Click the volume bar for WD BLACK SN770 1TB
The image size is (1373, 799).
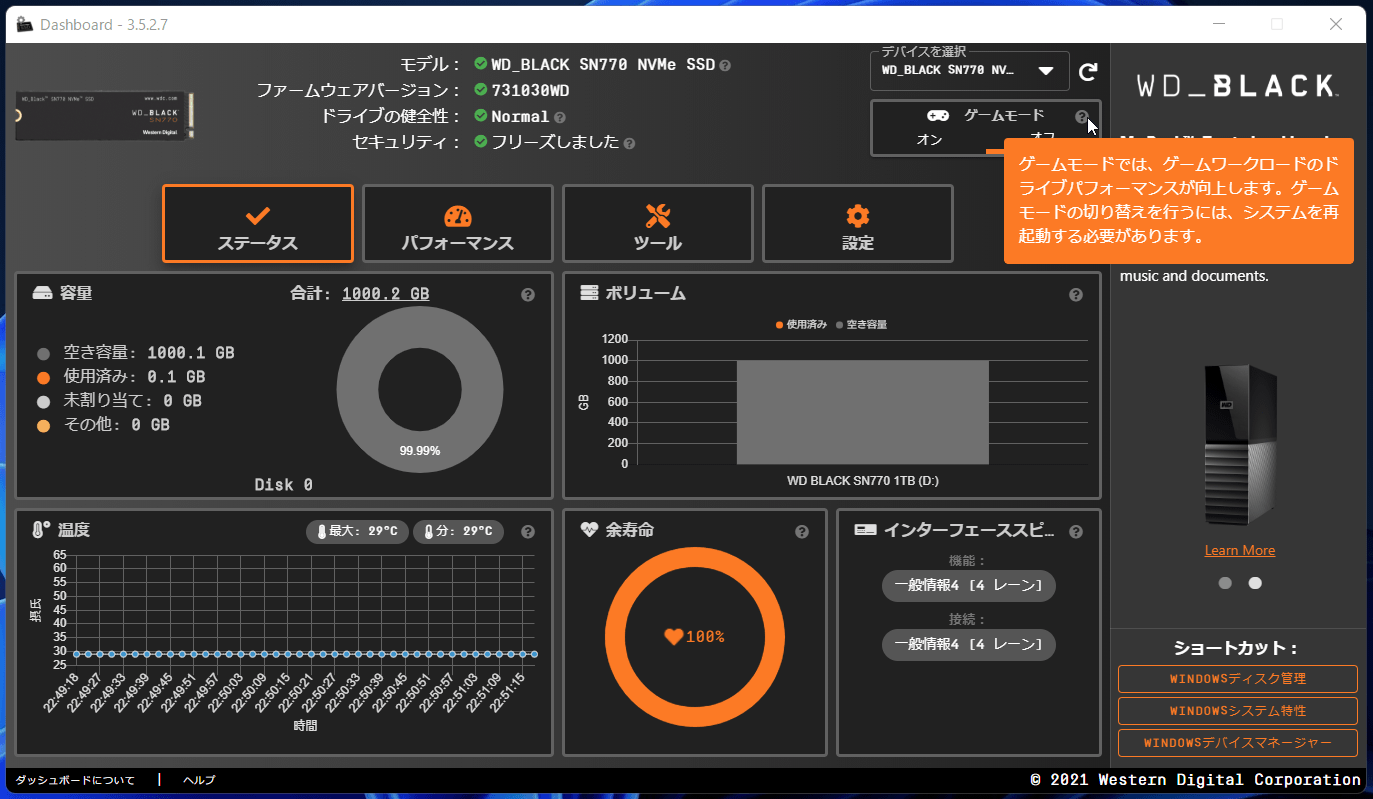[863, 412]
